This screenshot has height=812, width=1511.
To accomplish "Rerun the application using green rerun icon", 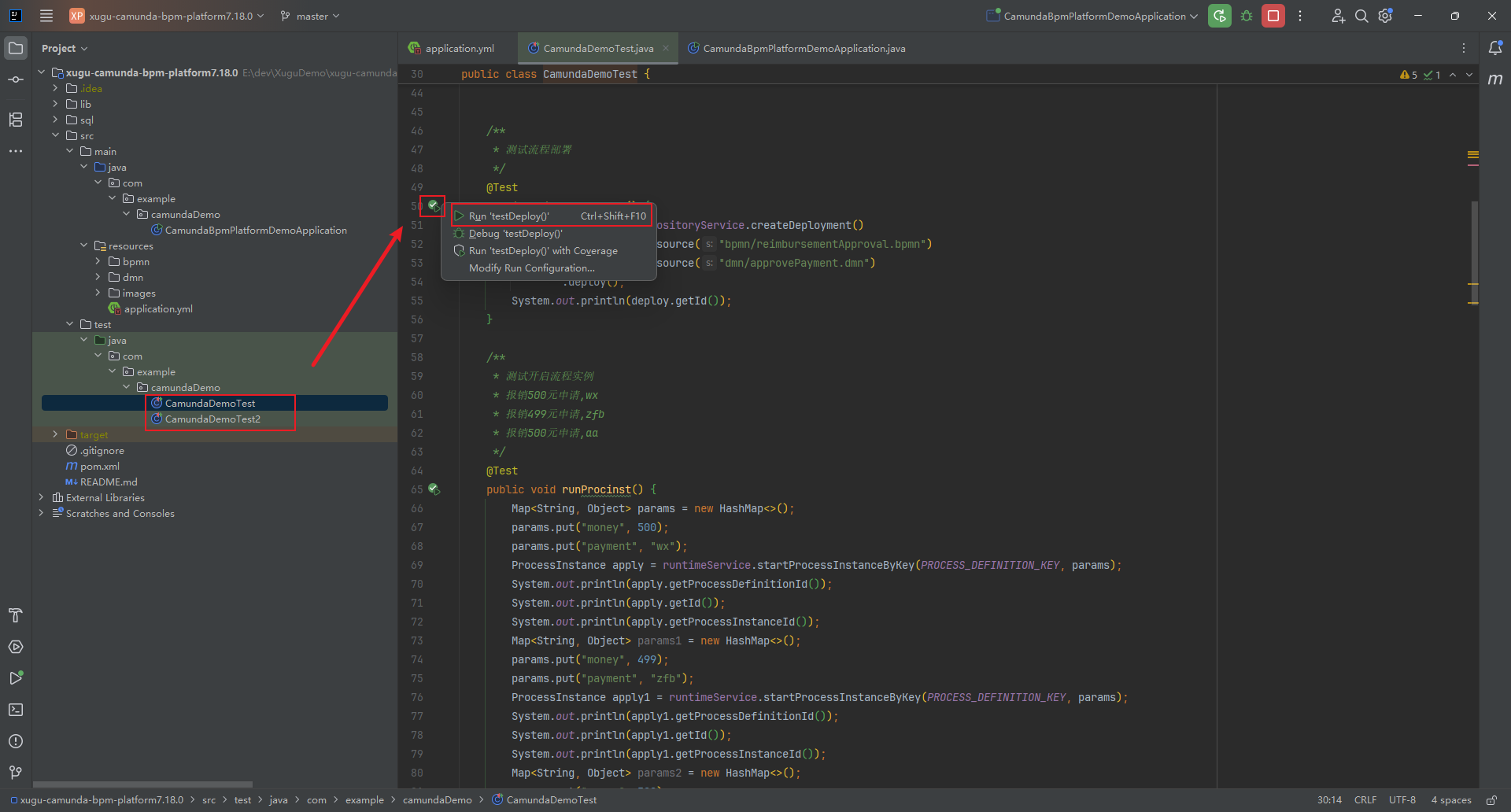I will point(1219,16).
